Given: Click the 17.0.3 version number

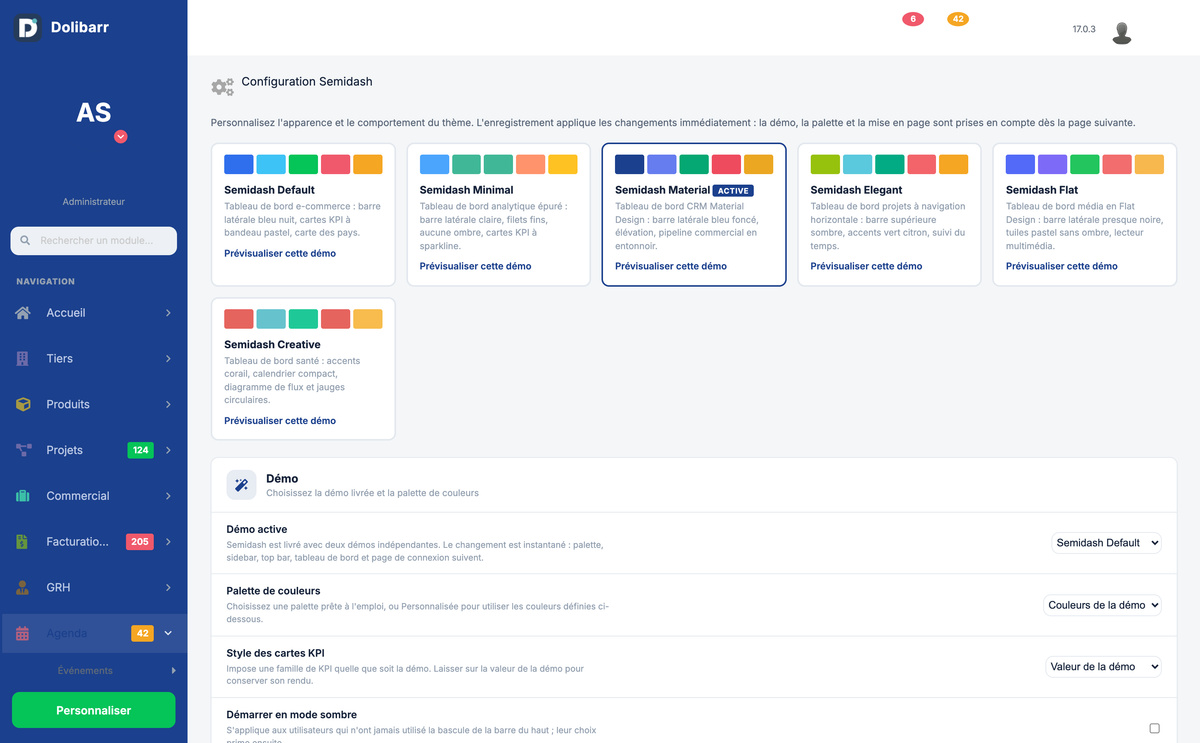Looking at the screenshot, I should [1084, 30].
